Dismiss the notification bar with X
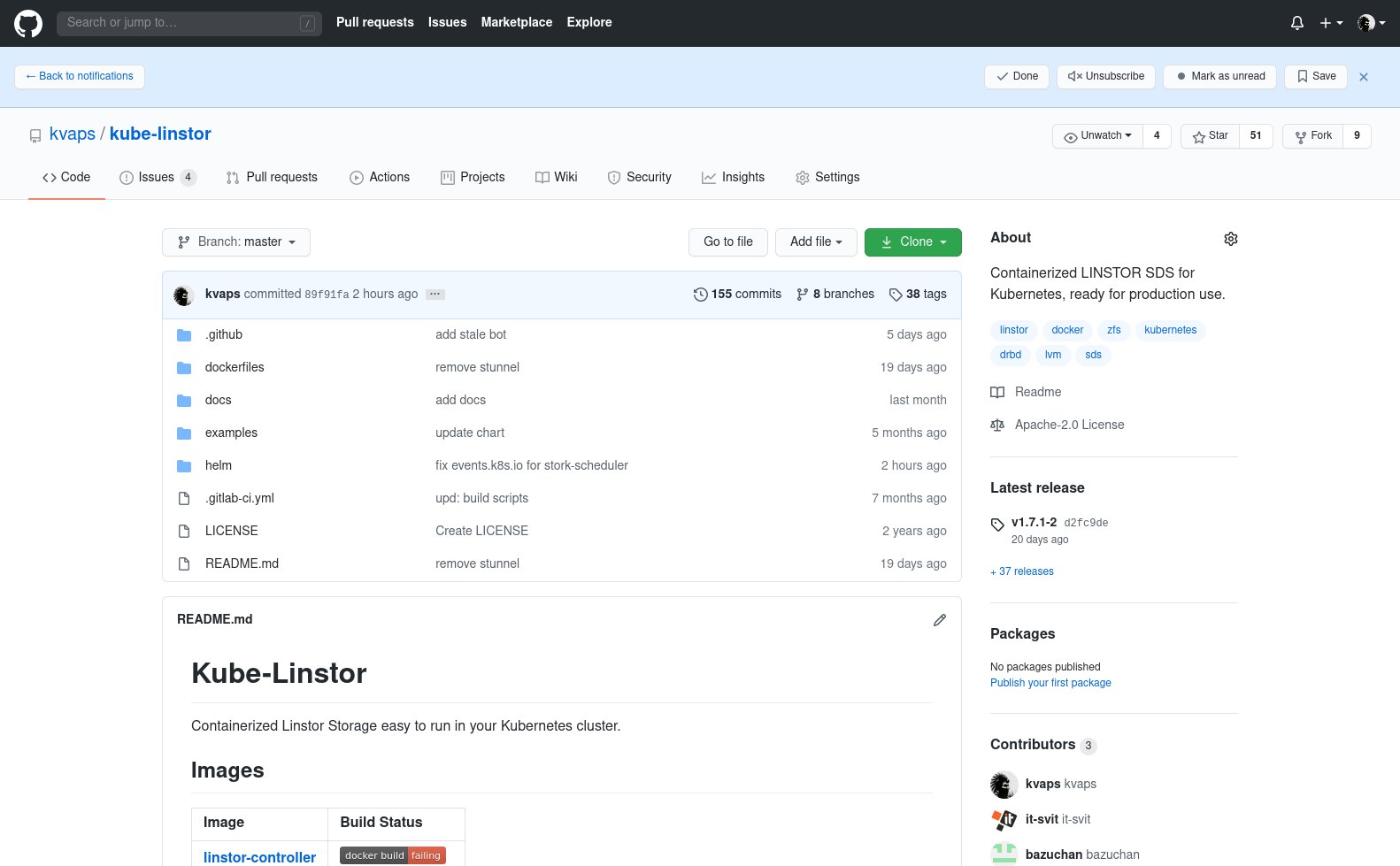The image size is (1400, 866). point(1364,77)
